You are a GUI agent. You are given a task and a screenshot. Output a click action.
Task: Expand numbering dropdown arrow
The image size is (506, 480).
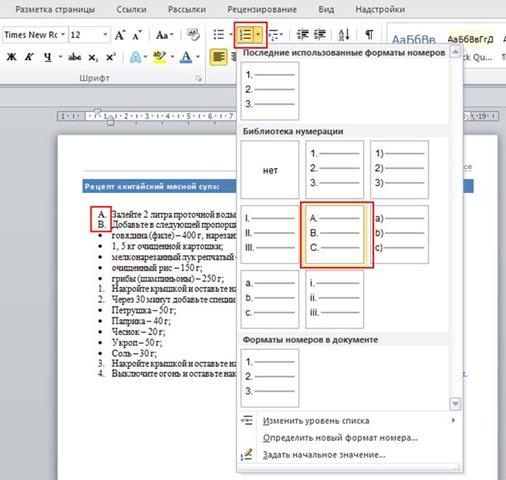click(258, 34)
